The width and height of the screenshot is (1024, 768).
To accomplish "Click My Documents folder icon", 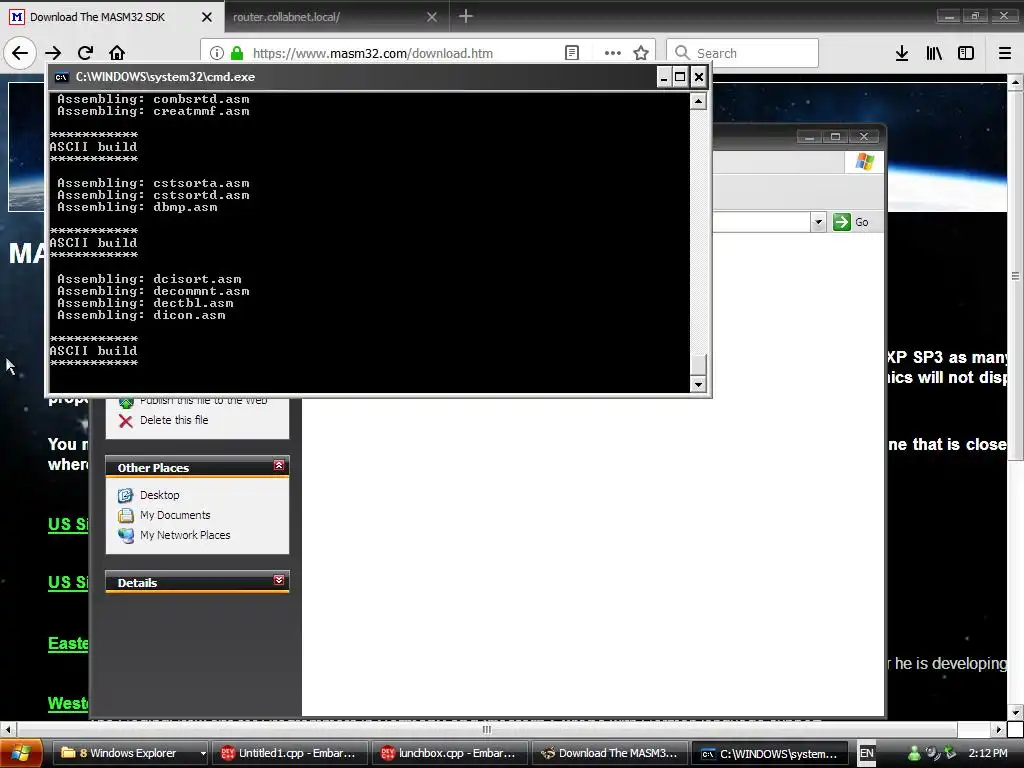I will click(x=125, y=515).
